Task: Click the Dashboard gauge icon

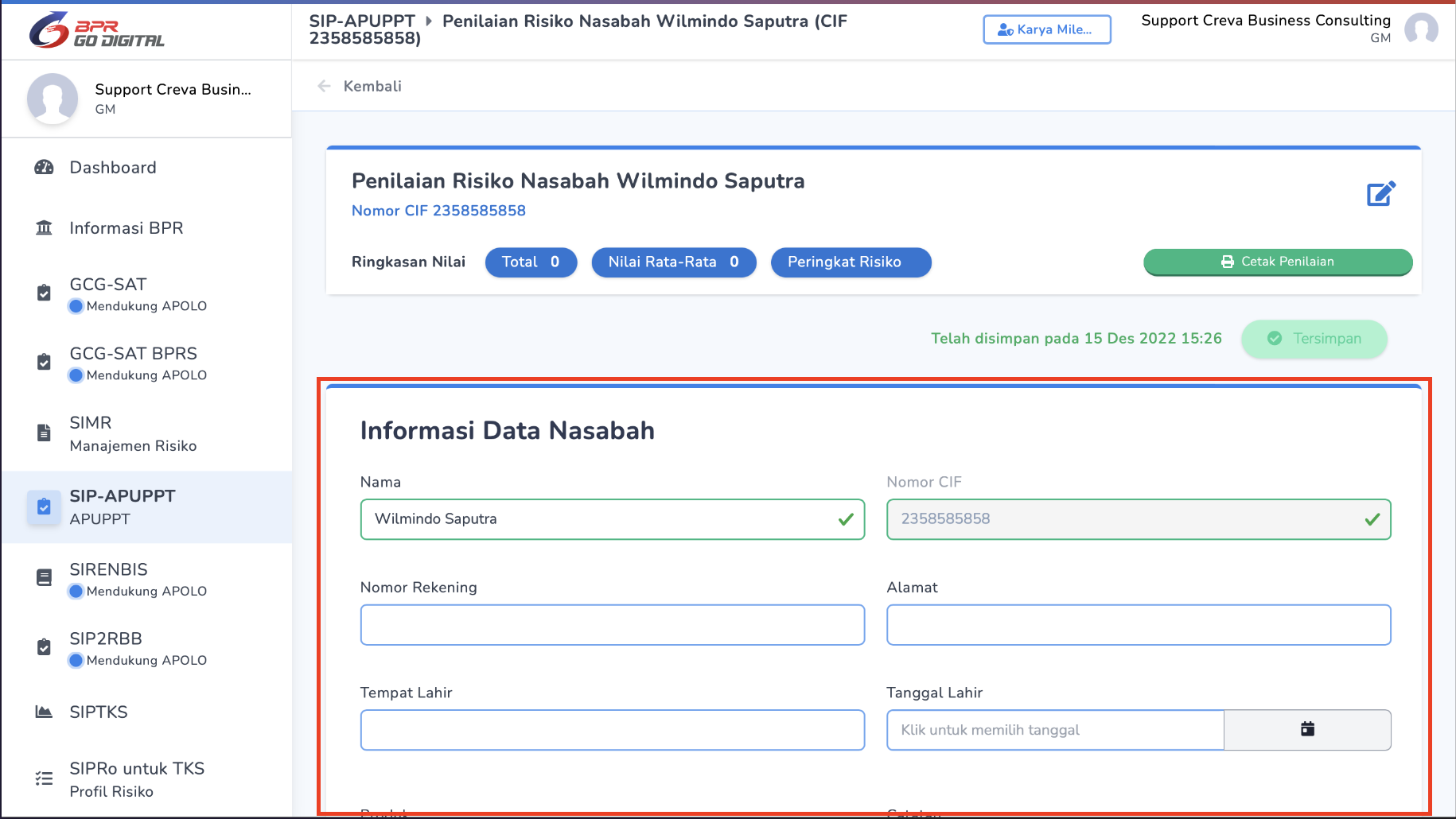Action: point(44,168)
